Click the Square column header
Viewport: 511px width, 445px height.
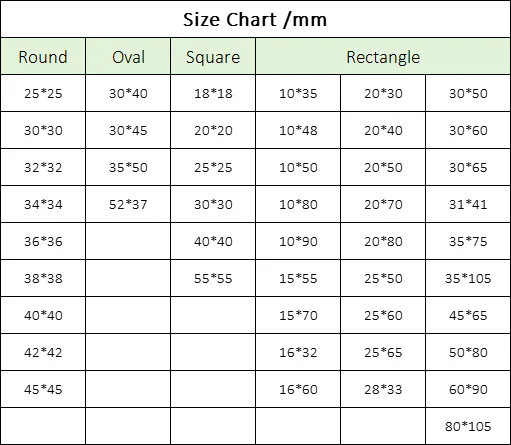(x=213, y=56)
